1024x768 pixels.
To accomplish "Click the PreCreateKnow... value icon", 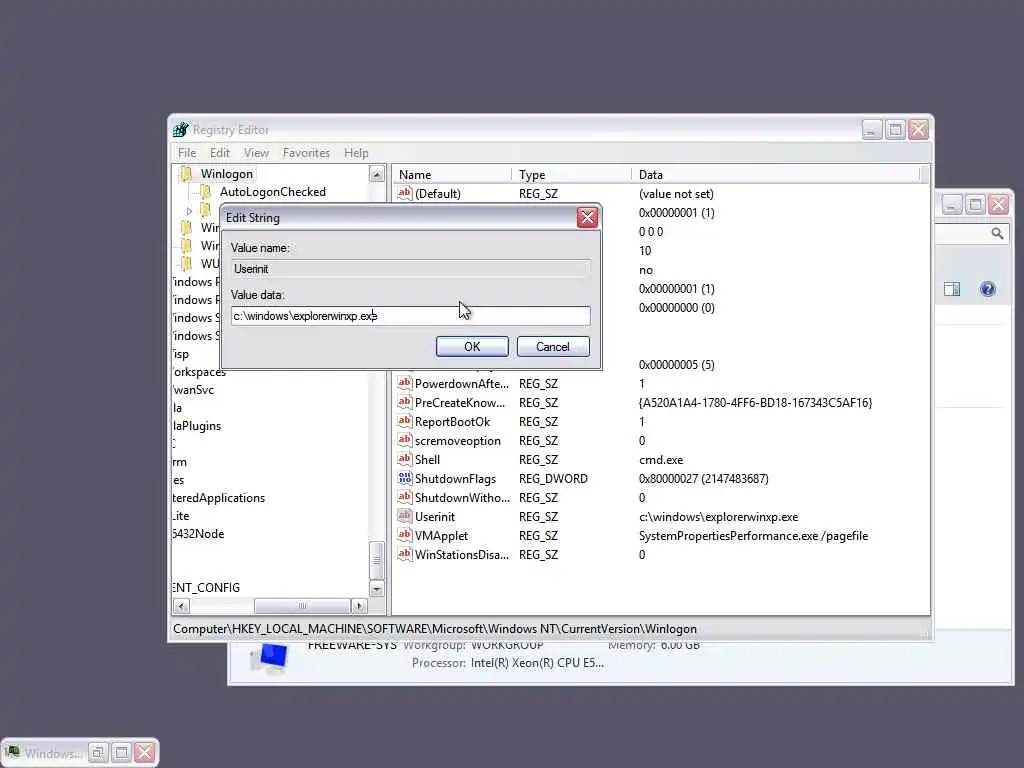I will (x=405, y=402).
